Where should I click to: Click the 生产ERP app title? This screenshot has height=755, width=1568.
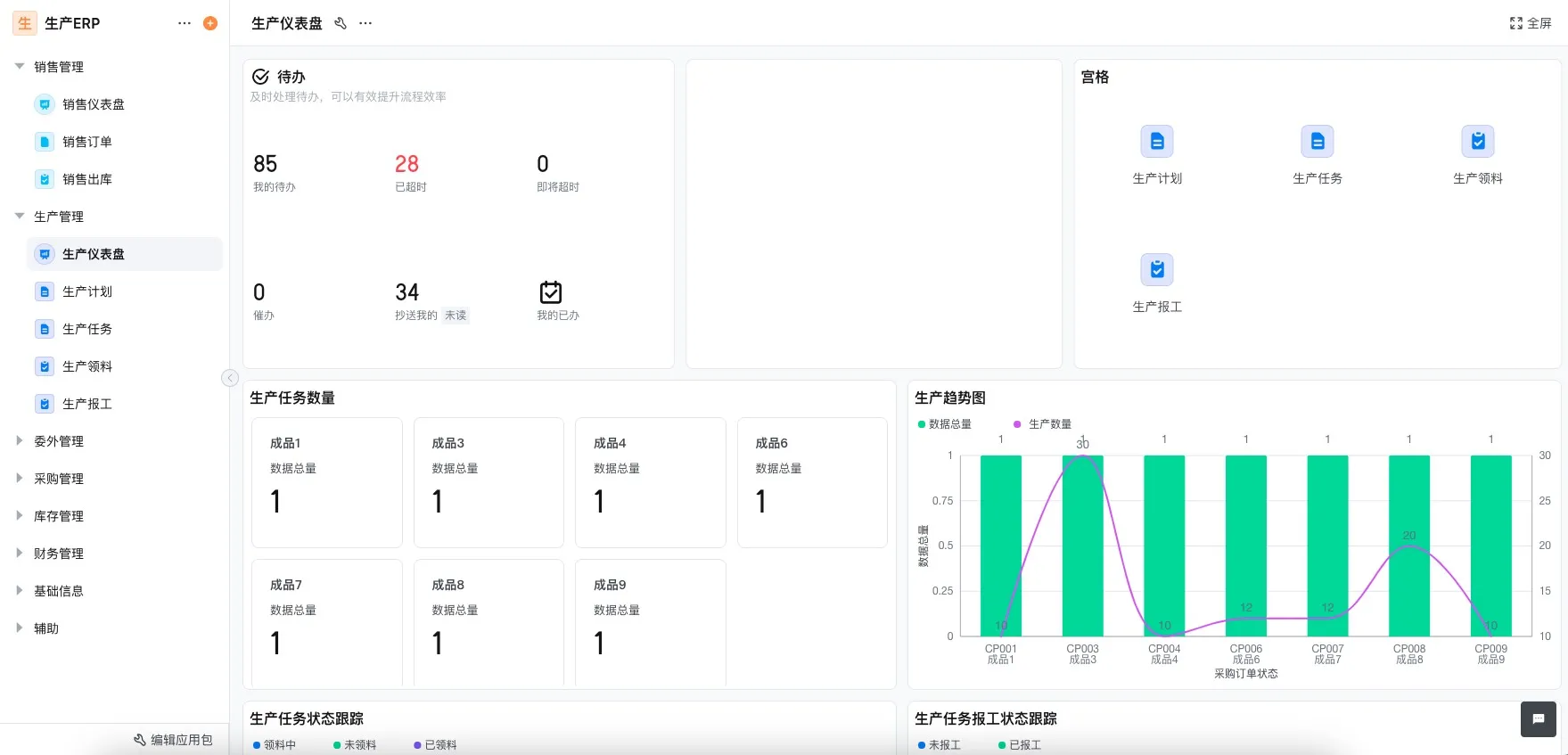tap(72, 23)
